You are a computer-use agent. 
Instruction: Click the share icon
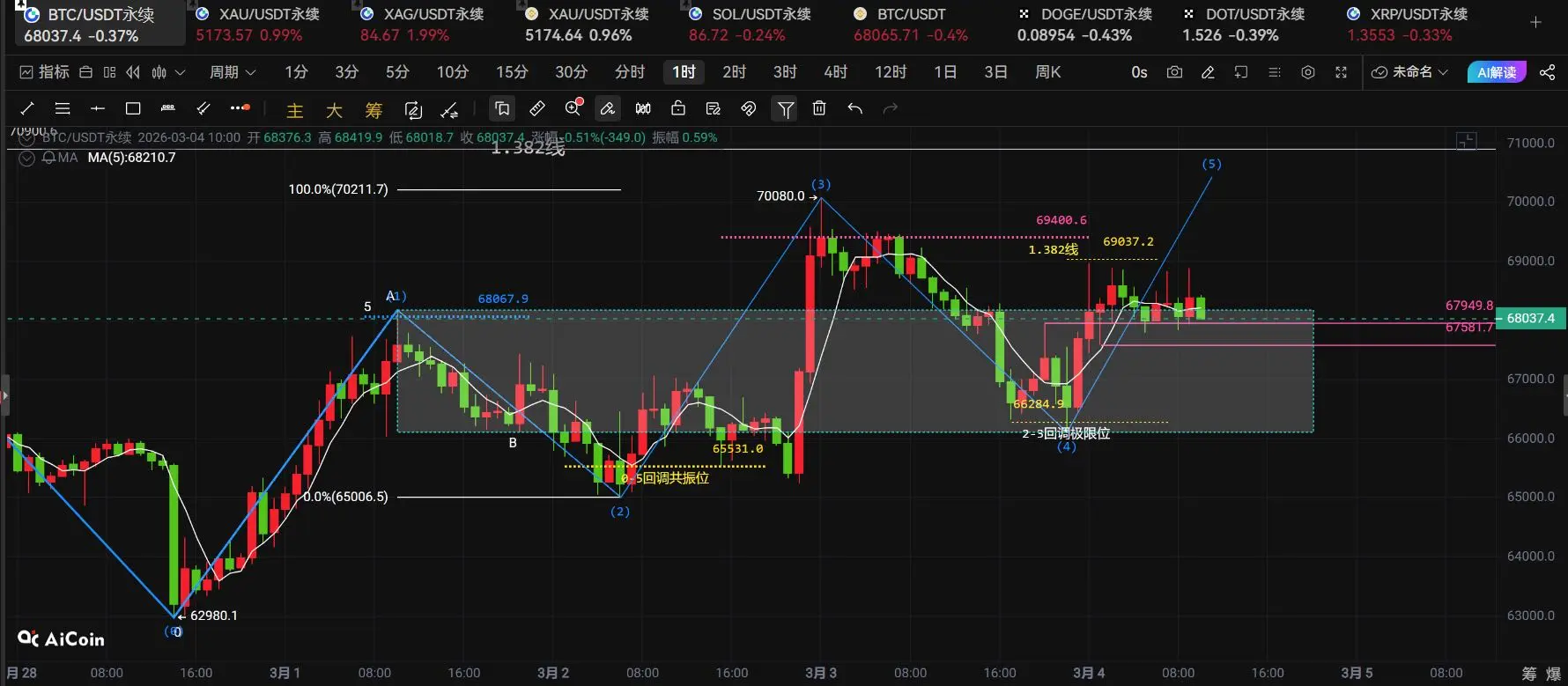[1547, 72]
